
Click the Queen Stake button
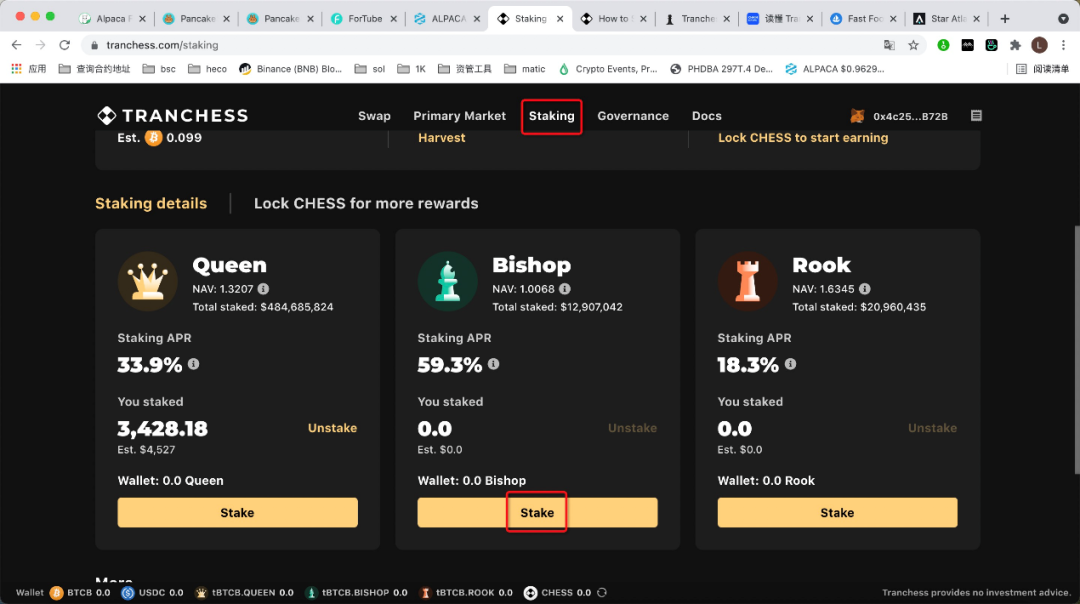[238, 512]
